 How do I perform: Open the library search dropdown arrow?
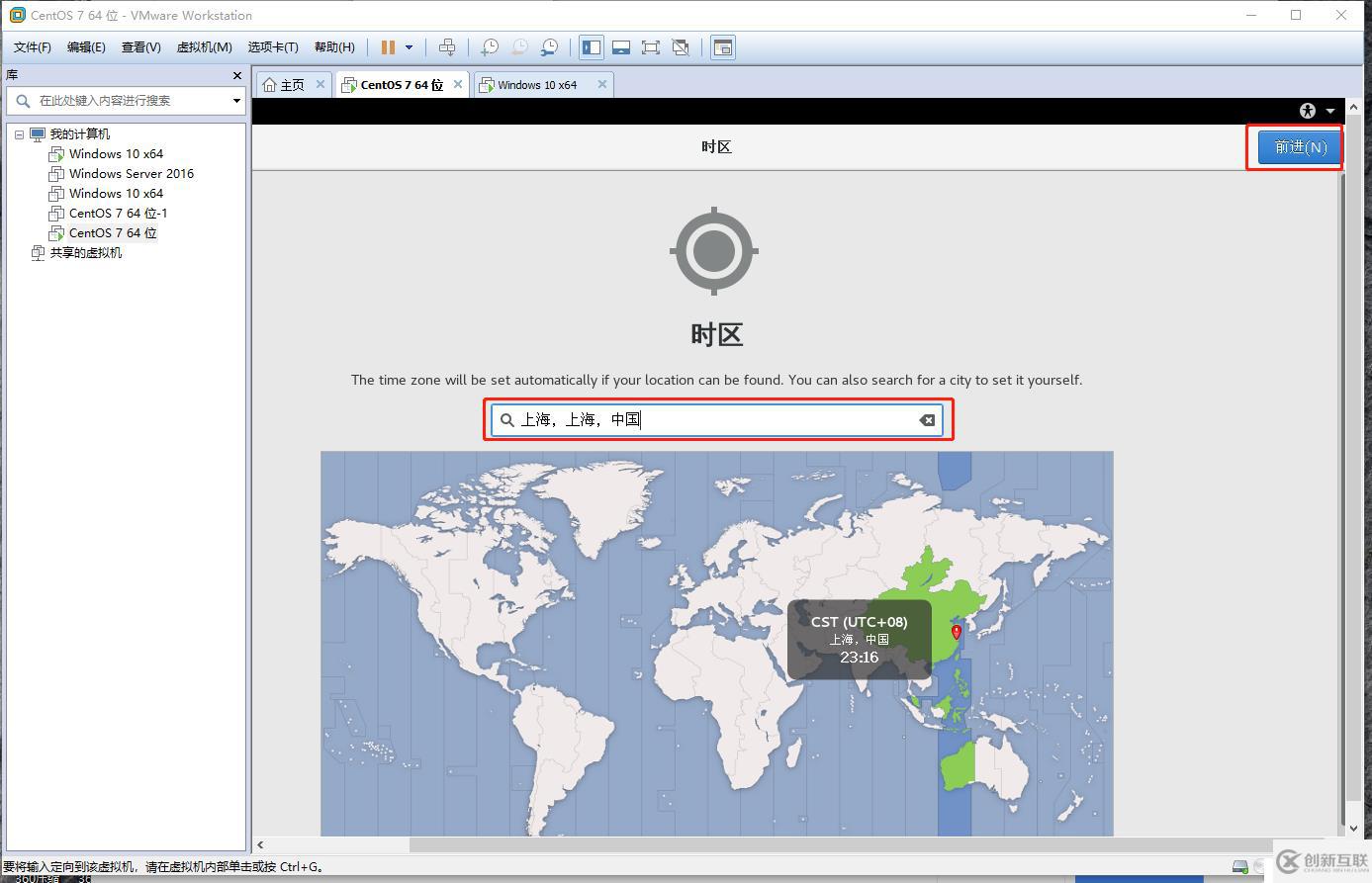pyautogui.click(x=236, y=101)
